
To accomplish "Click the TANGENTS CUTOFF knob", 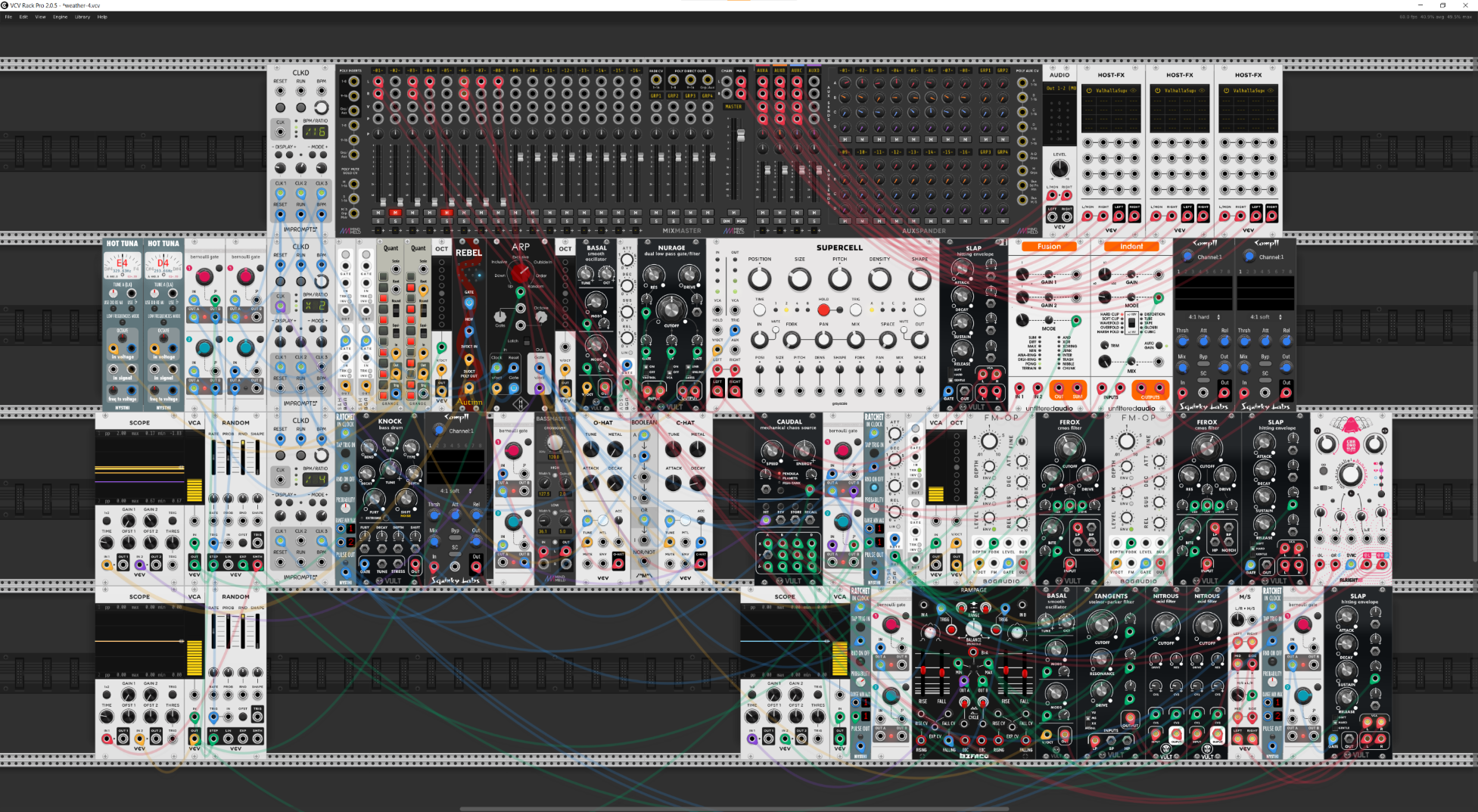I will click(1100, 624).
